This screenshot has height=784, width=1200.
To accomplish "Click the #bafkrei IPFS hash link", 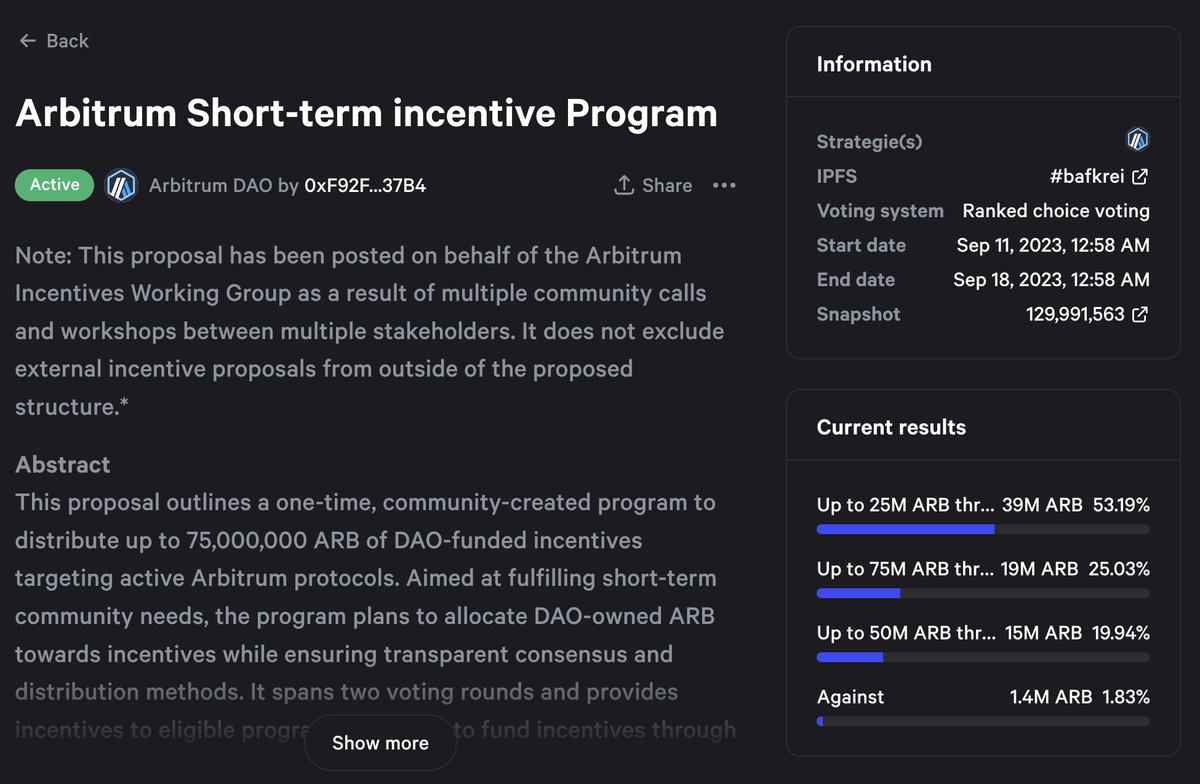I will (1087, 177).
